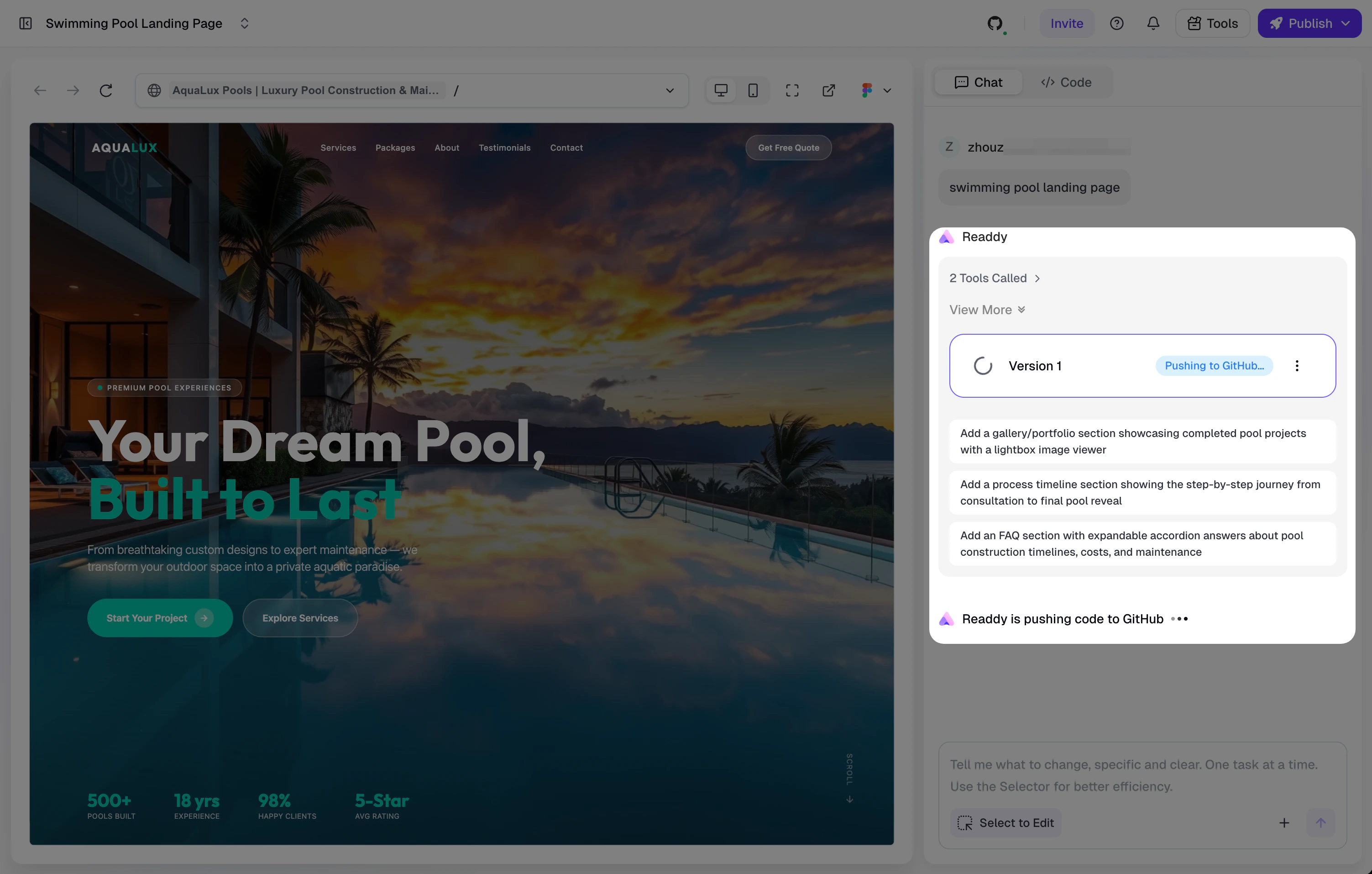
Task: Toggle the left sidebar panel icon
Action: (x=26, y=23)
